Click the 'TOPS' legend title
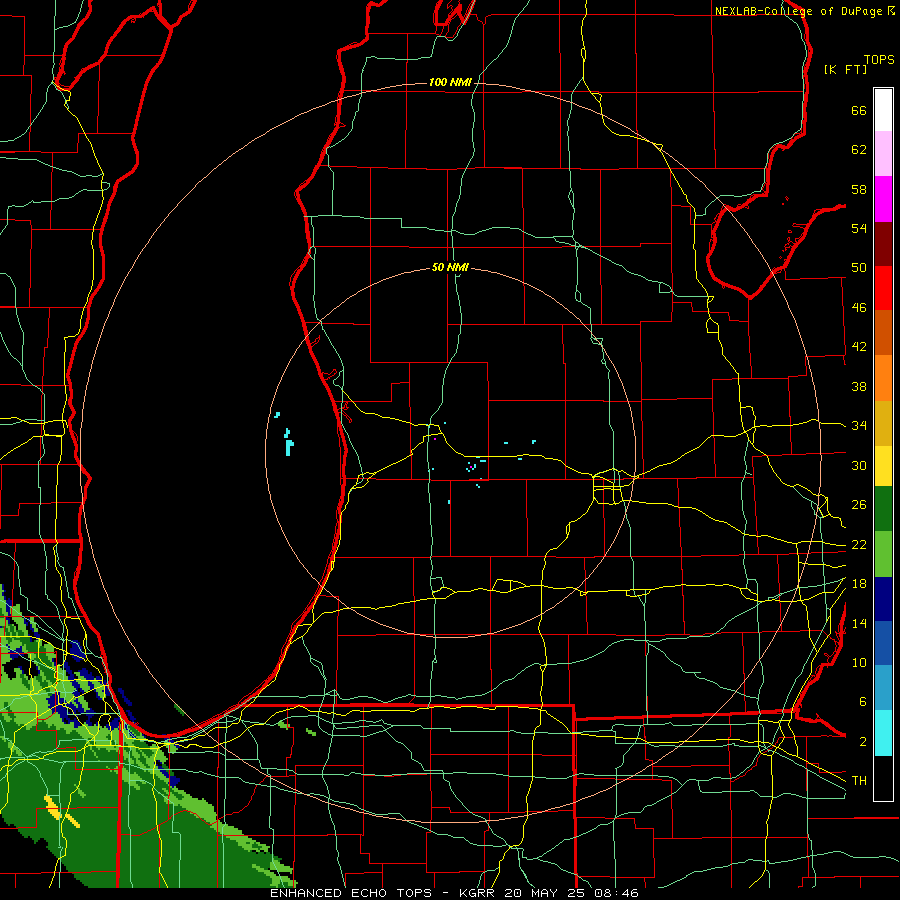The image size is (900, 900). (x=879, y=60)
